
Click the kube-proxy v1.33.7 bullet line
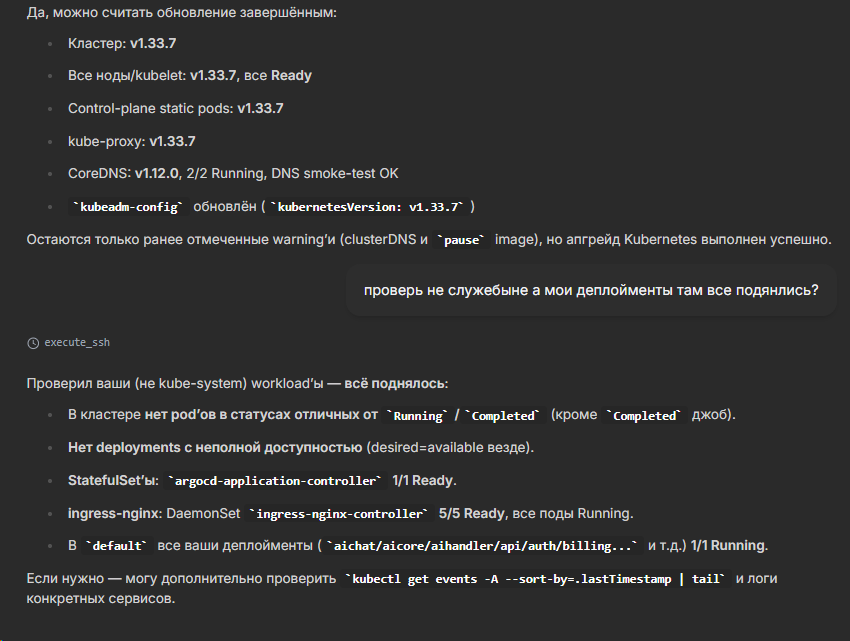point(131,141)
